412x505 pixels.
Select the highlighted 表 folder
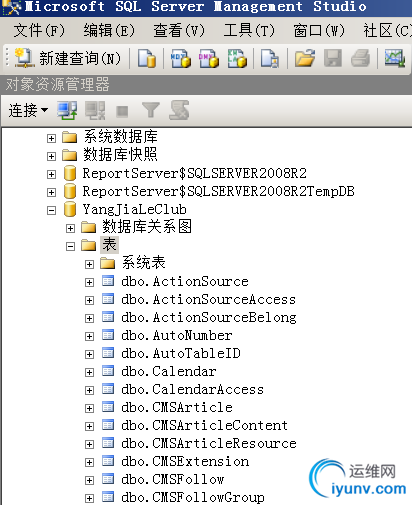(x=109, y=245)
